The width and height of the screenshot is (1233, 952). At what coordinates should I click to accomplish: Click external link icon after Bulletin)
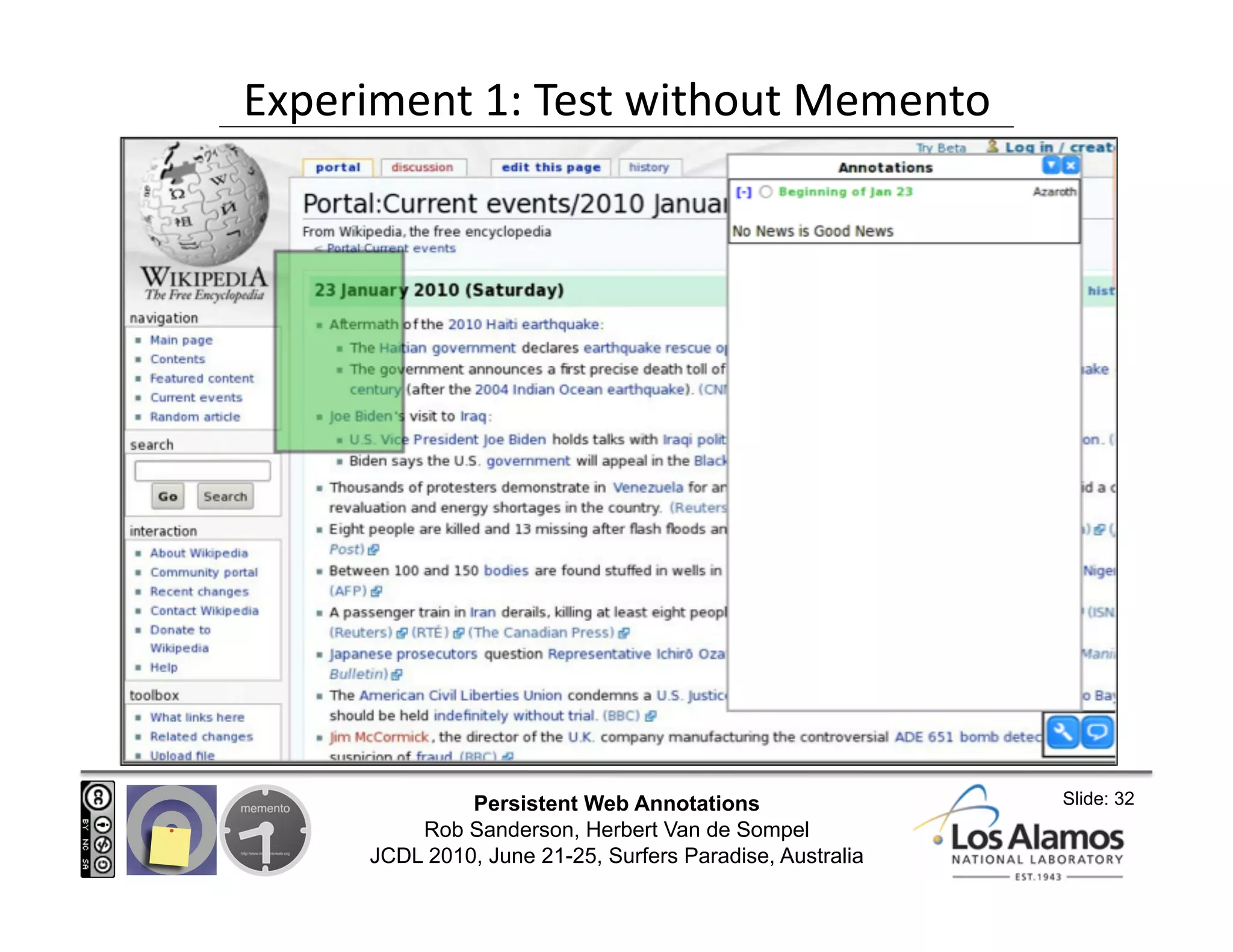point(396,674)
